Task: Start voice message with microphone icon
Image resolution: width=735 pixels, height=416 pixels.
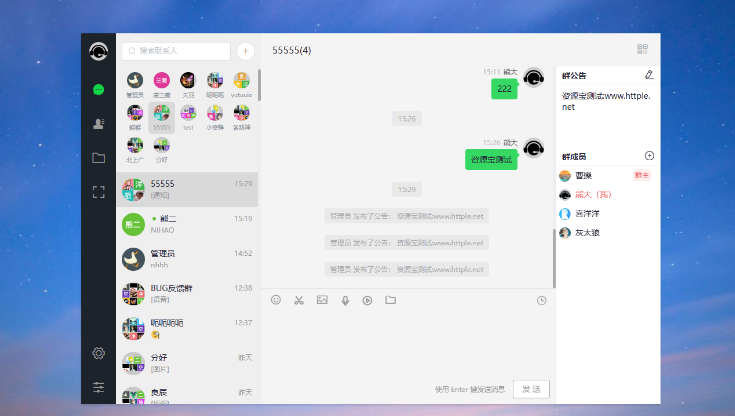Action: 345,300
